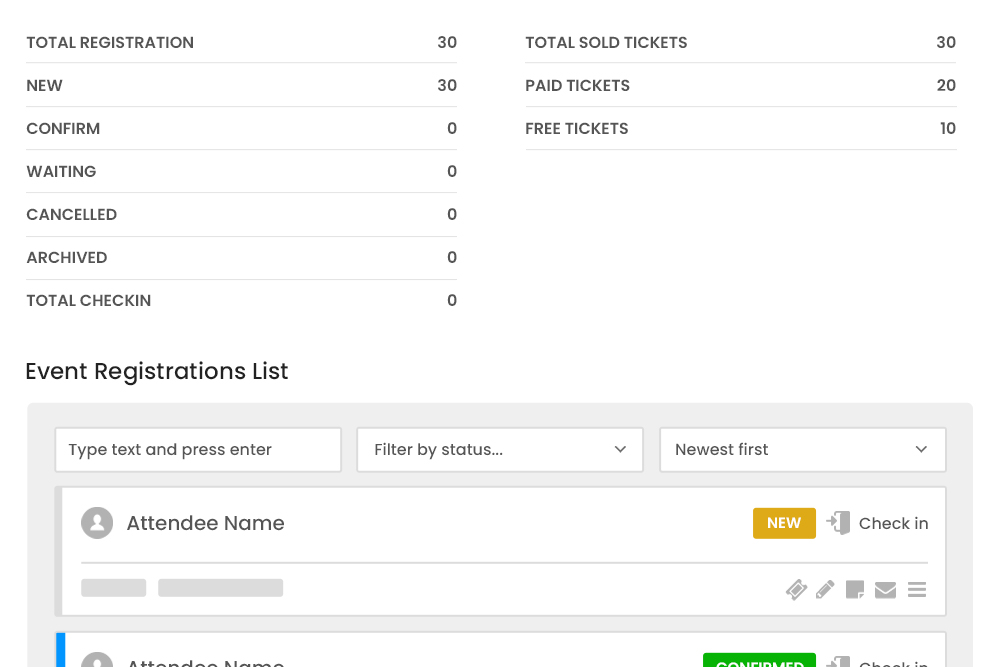Screen dimensions: 1000x667
Task: Select the pencil edit icon for the attendee
Action: click(825, 590)
